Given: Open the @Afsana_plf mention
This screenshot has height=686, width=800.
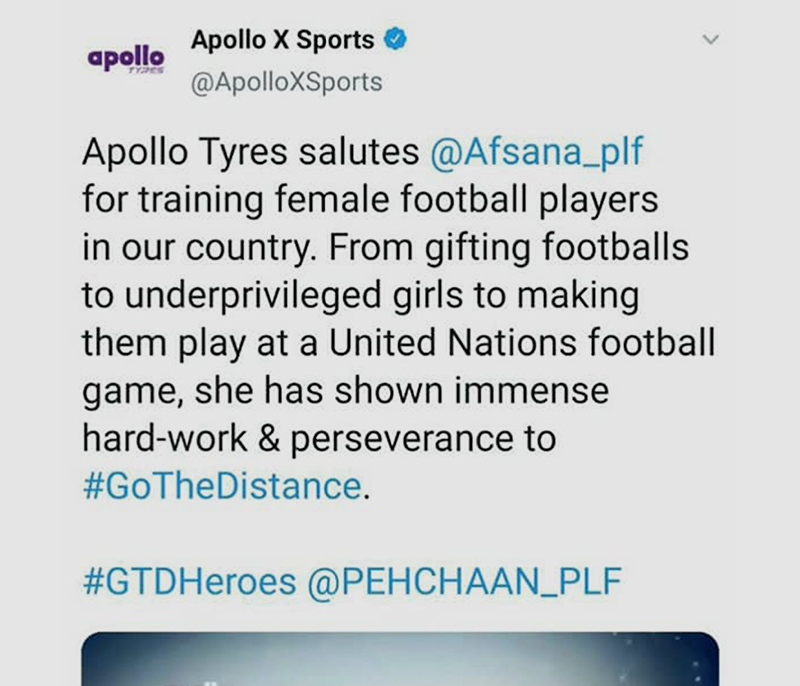Looking at the screenshot, I should pos(536,151).
